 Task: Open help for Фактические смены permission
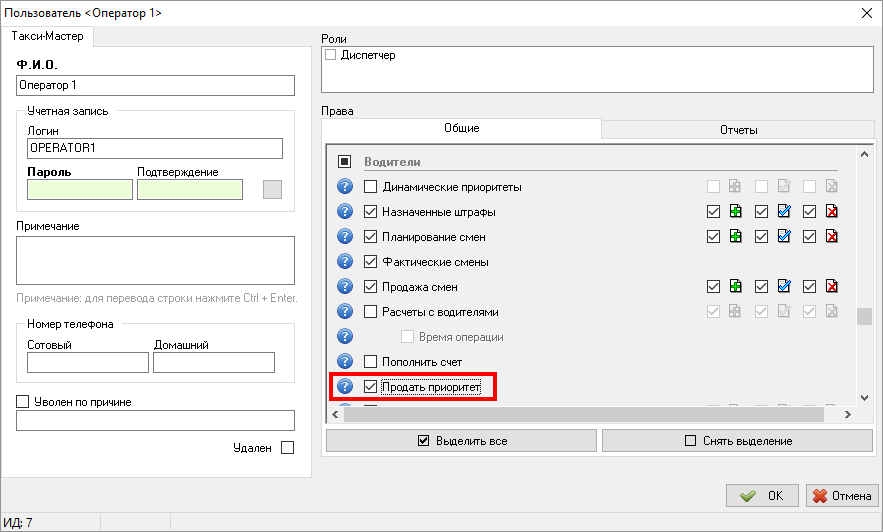344,262
